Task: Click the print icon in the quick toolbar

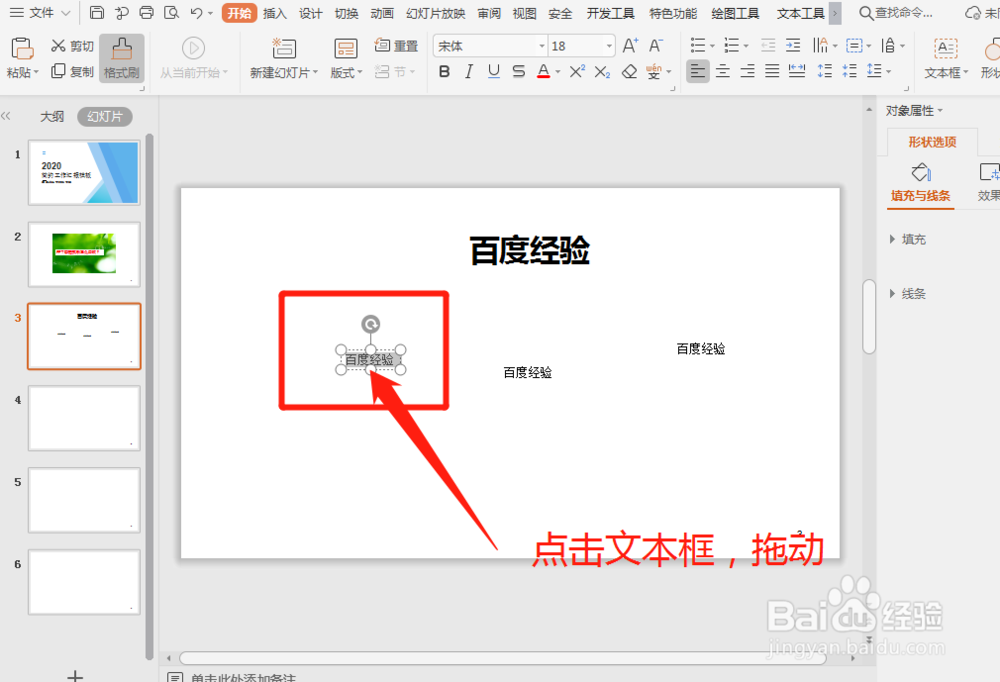Action: point(146,12)
